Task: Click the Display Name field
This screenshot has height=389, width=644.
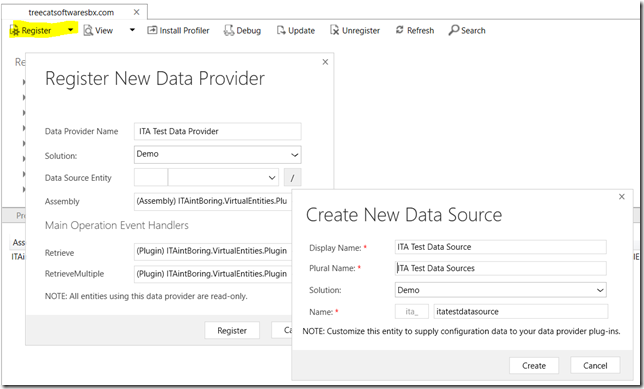Action: (500, 247)
